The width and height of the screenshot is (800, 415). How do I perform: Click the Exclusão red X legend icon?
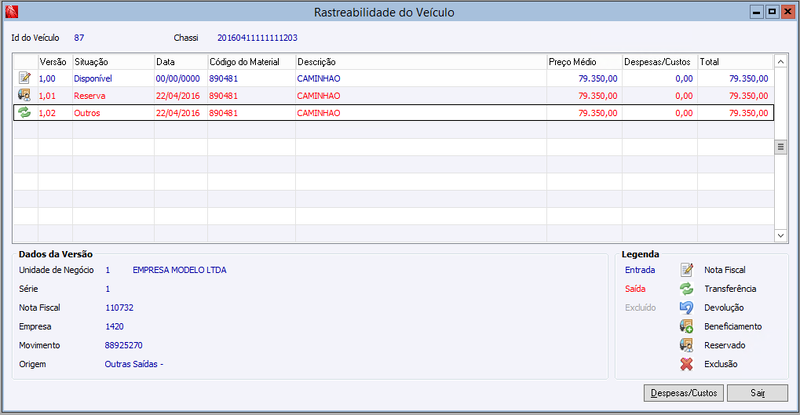tap(687, 364)
